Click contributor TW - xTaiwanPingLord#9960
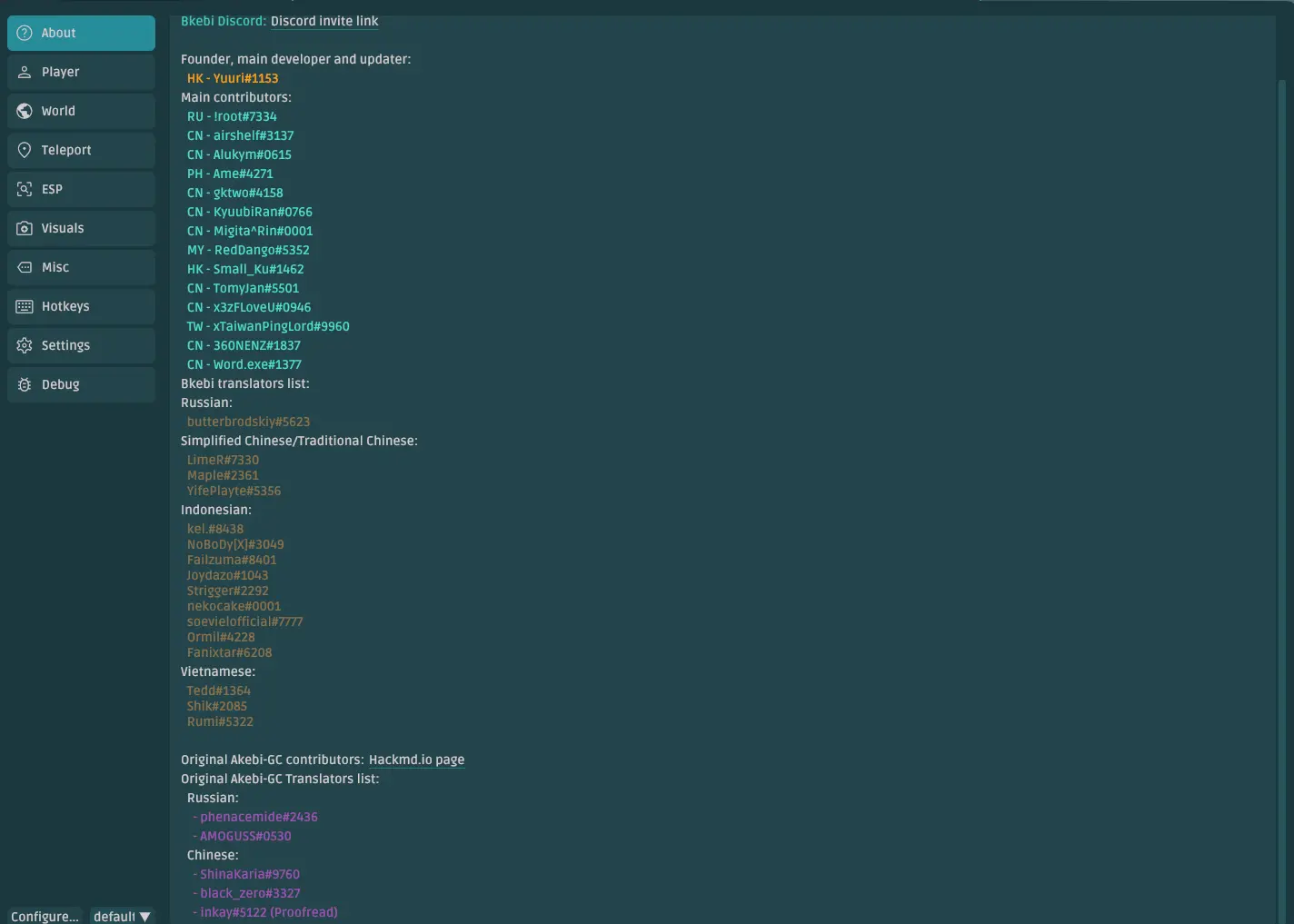 click(x=268, y=326)
